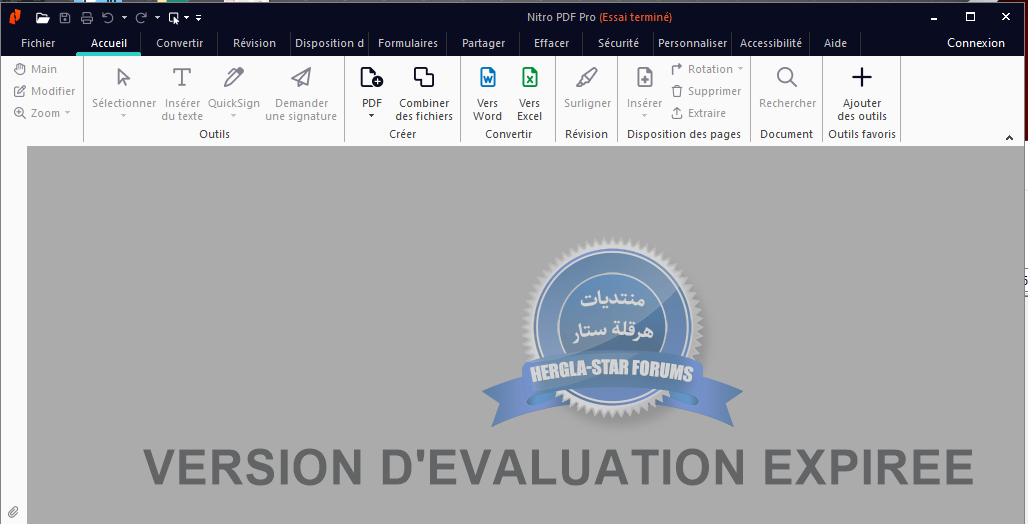Click the Insérer du texte tool

click(x=182, y=93)
